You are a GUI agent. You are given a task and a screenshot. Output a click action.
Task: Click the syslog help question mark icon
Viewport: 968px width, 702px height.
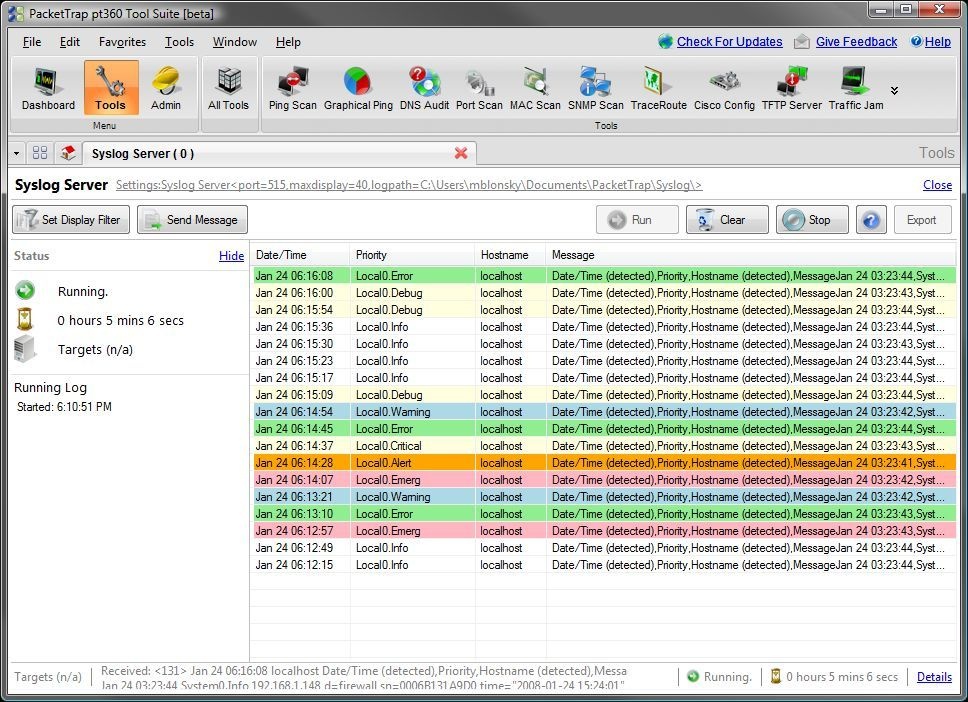coord(871,220)
